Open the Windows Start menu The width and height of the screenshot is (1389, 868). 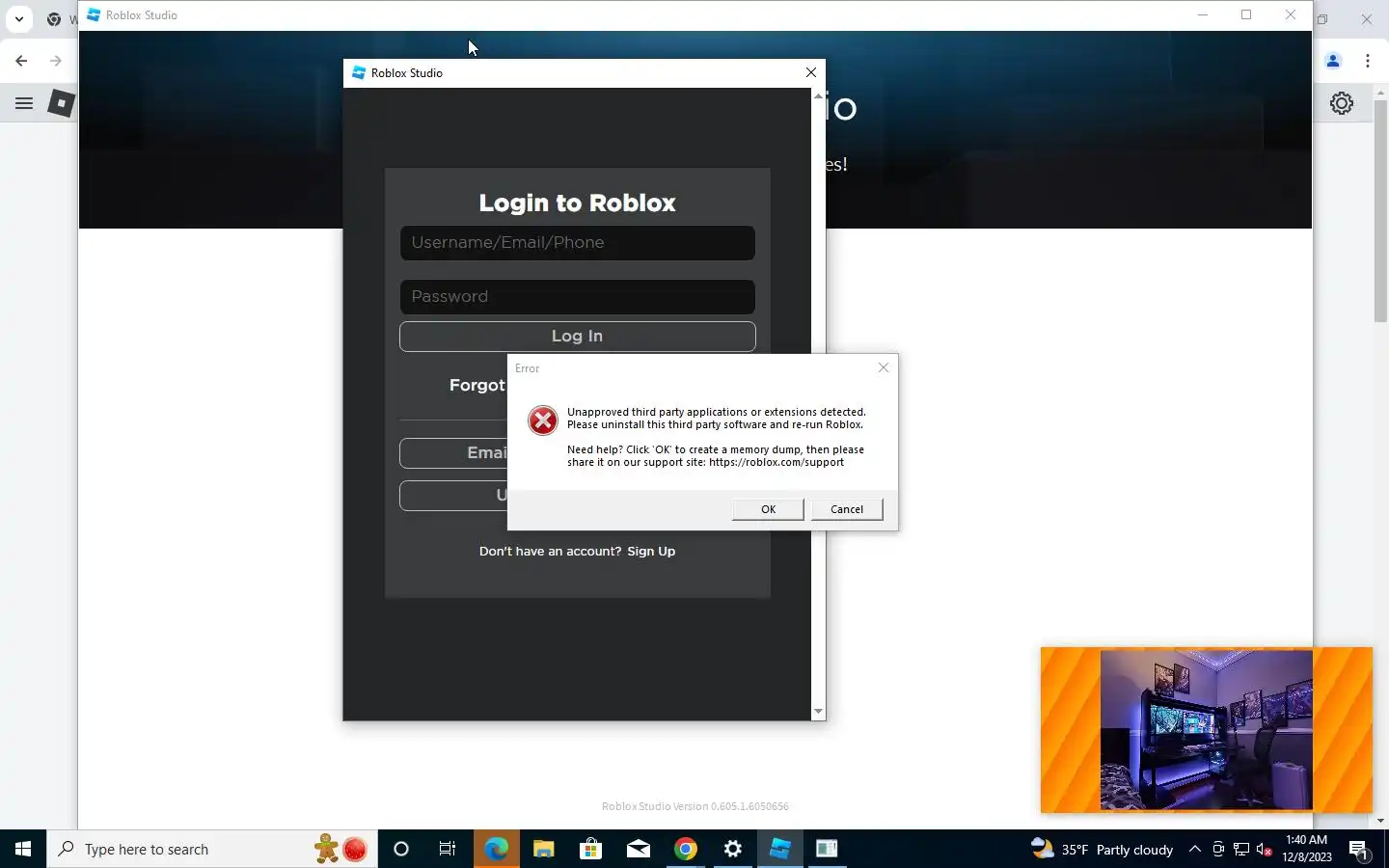click(x=23, y=849)
